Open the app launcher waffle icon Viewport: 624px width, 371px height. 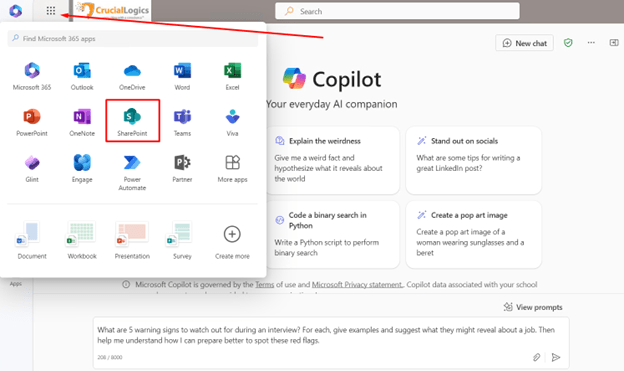(51, 11)
